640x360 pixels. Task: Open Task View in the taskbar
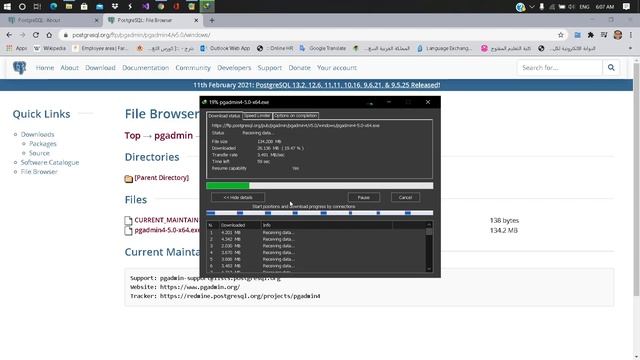coord(37,7)
